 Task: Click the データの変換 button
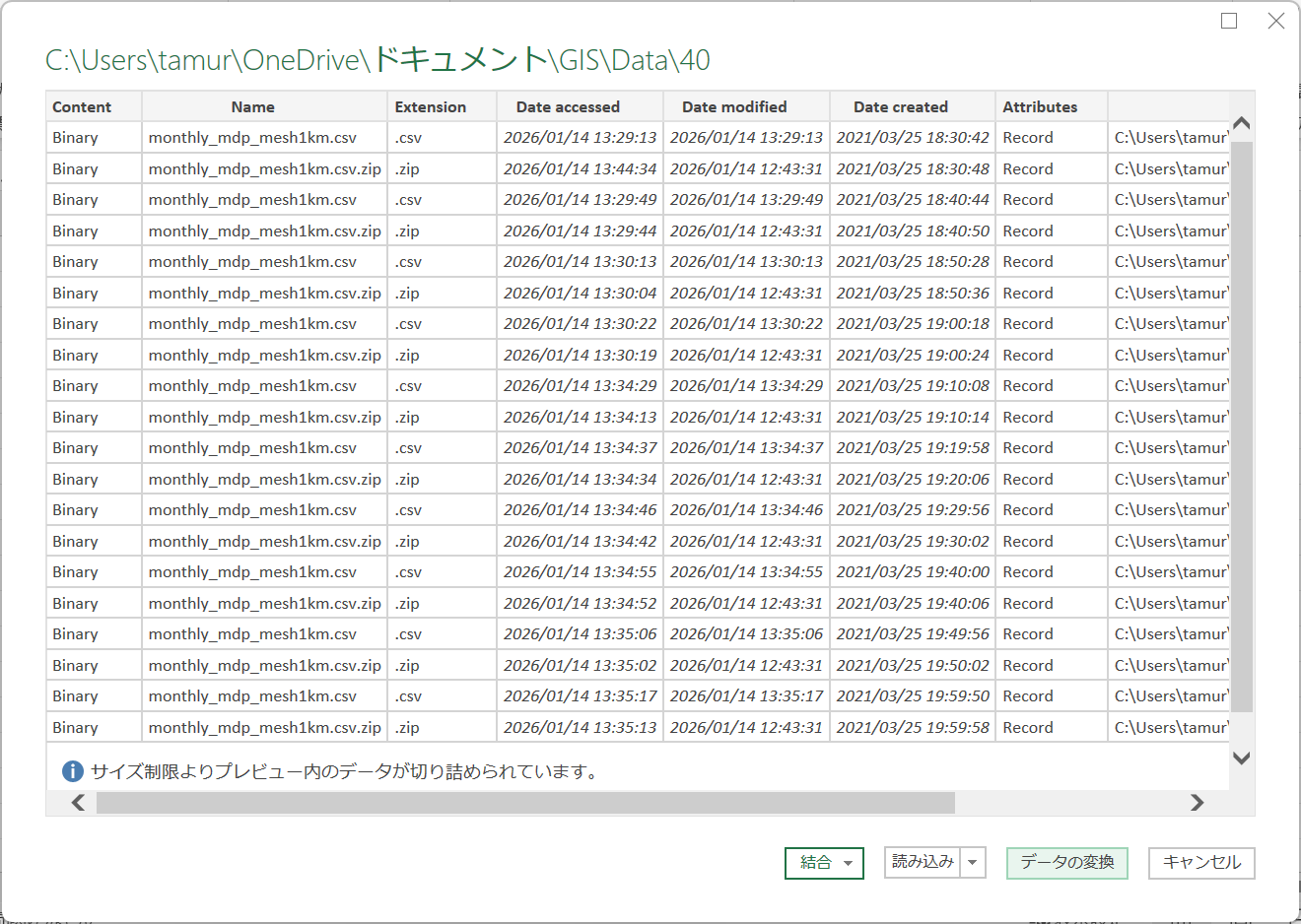click(x=1066, y=863)
